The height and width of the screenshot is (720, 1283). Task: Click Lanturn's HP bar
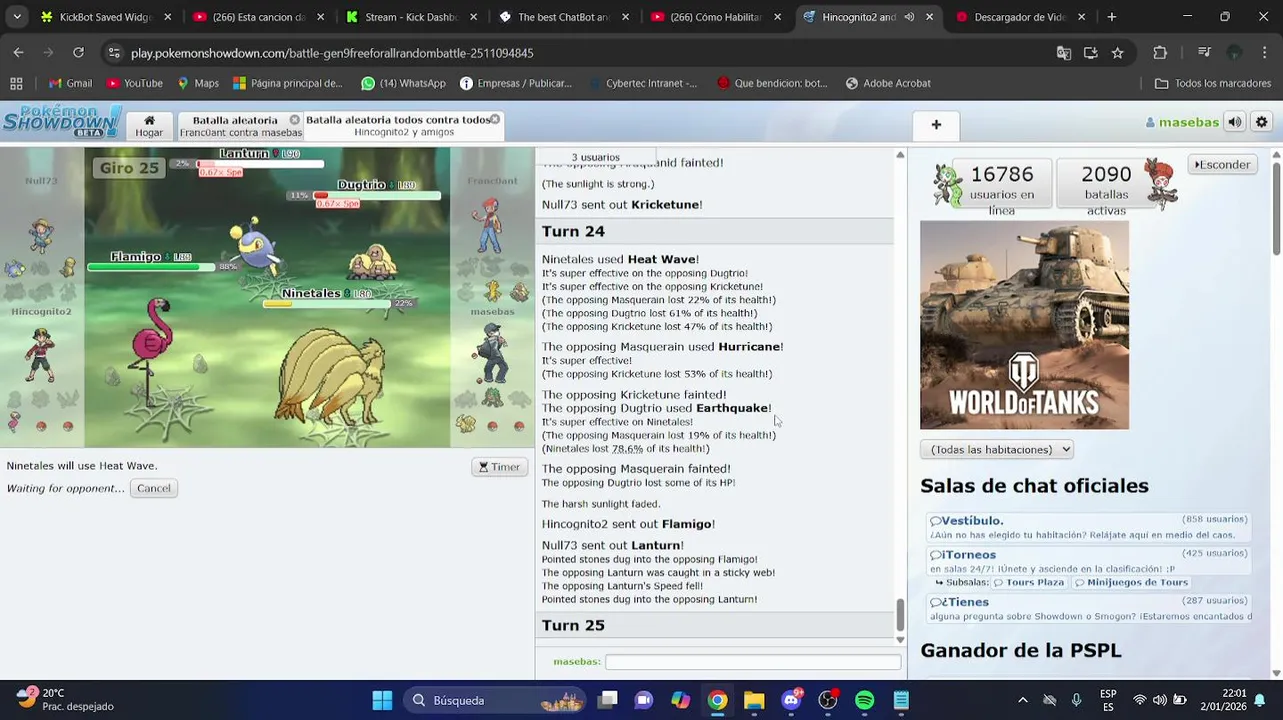click(x=259, y=163)
